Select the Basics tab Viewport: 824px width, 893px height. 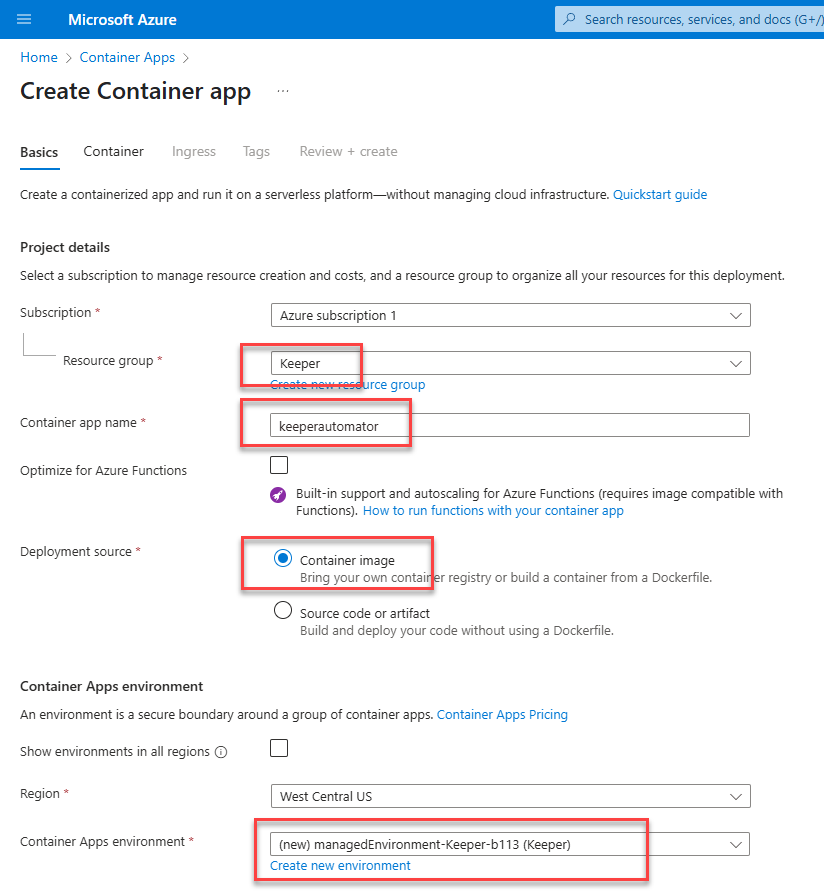point(39,152)
